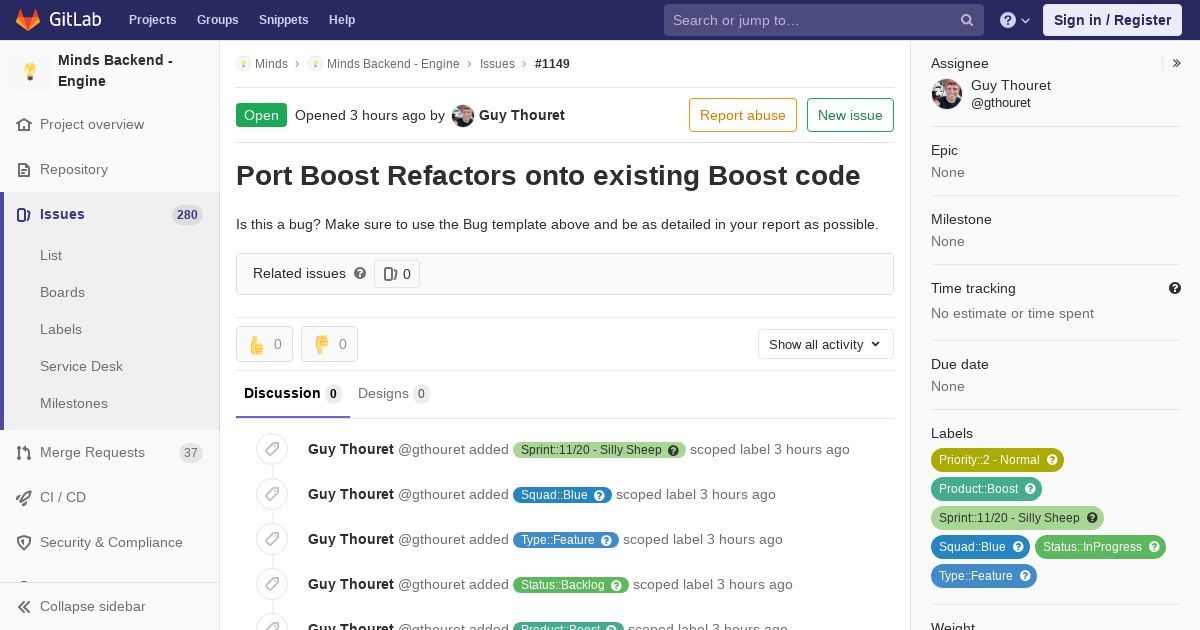The height and width of the screenshot is (630, 1200).
Task: Click the Status::InProgress green label
Action: click(1100, 547)
